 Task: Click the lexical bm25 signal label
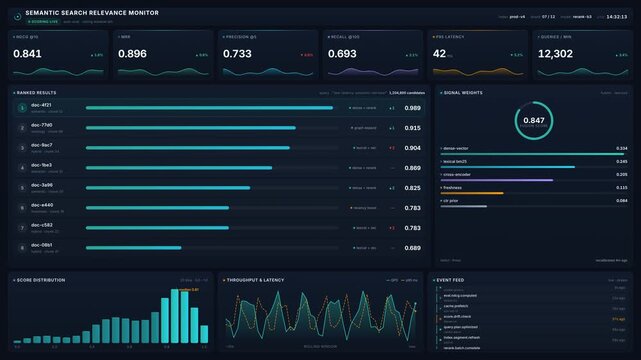[x=455, y=161]
